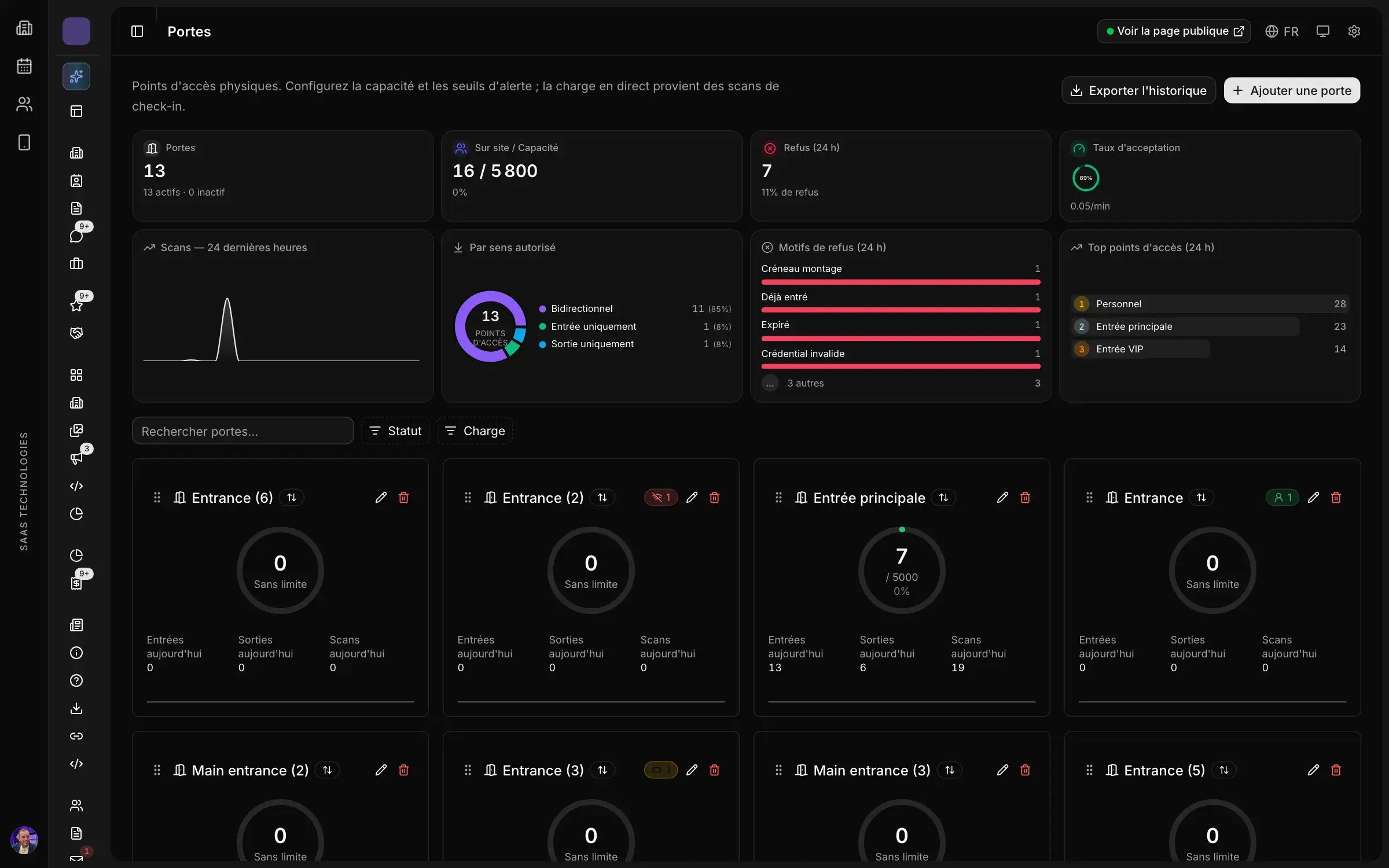1389x868 pixels.
Task: Click Ajouter une porte button
Action: (x=1292, y=90)
